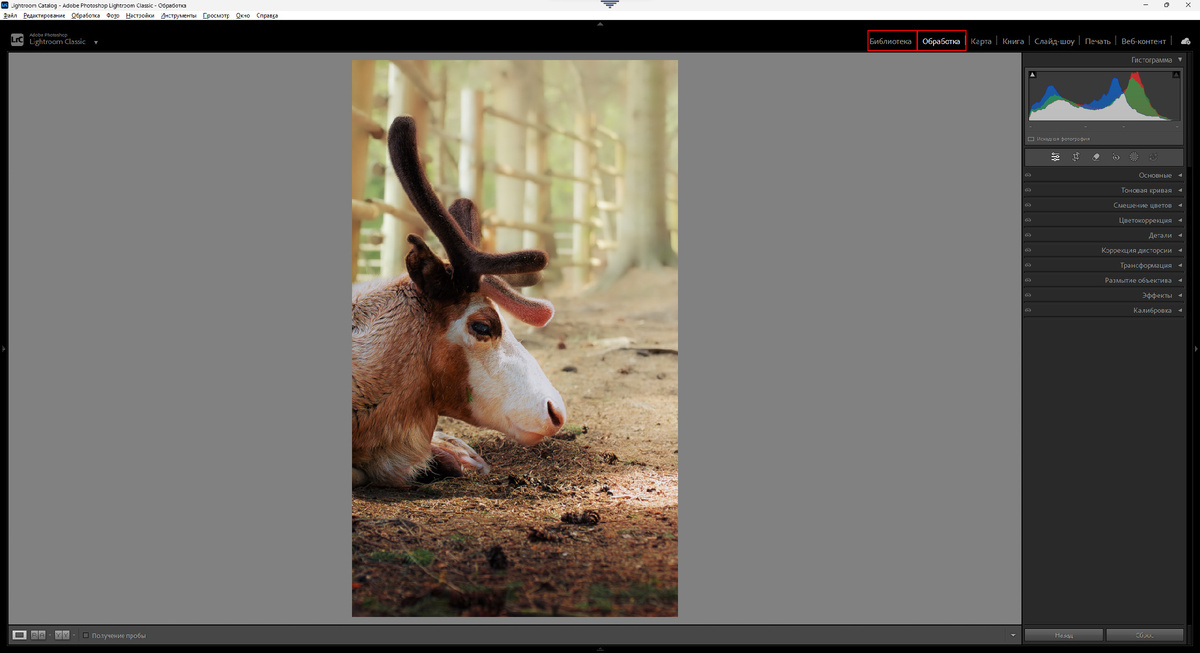
Task: Switch to the Книга module
Action: tap(1013, 41)
